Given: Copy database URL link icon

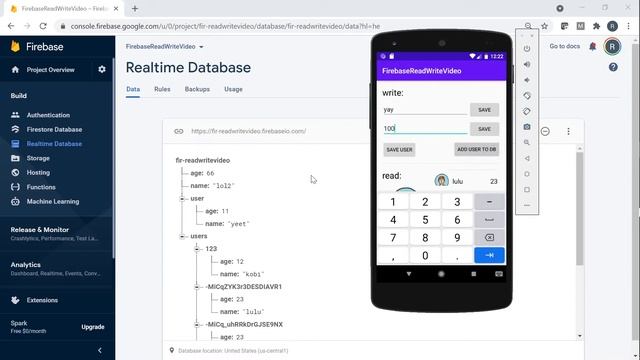Looking at the screenshot, I should (x=178, y=131).
